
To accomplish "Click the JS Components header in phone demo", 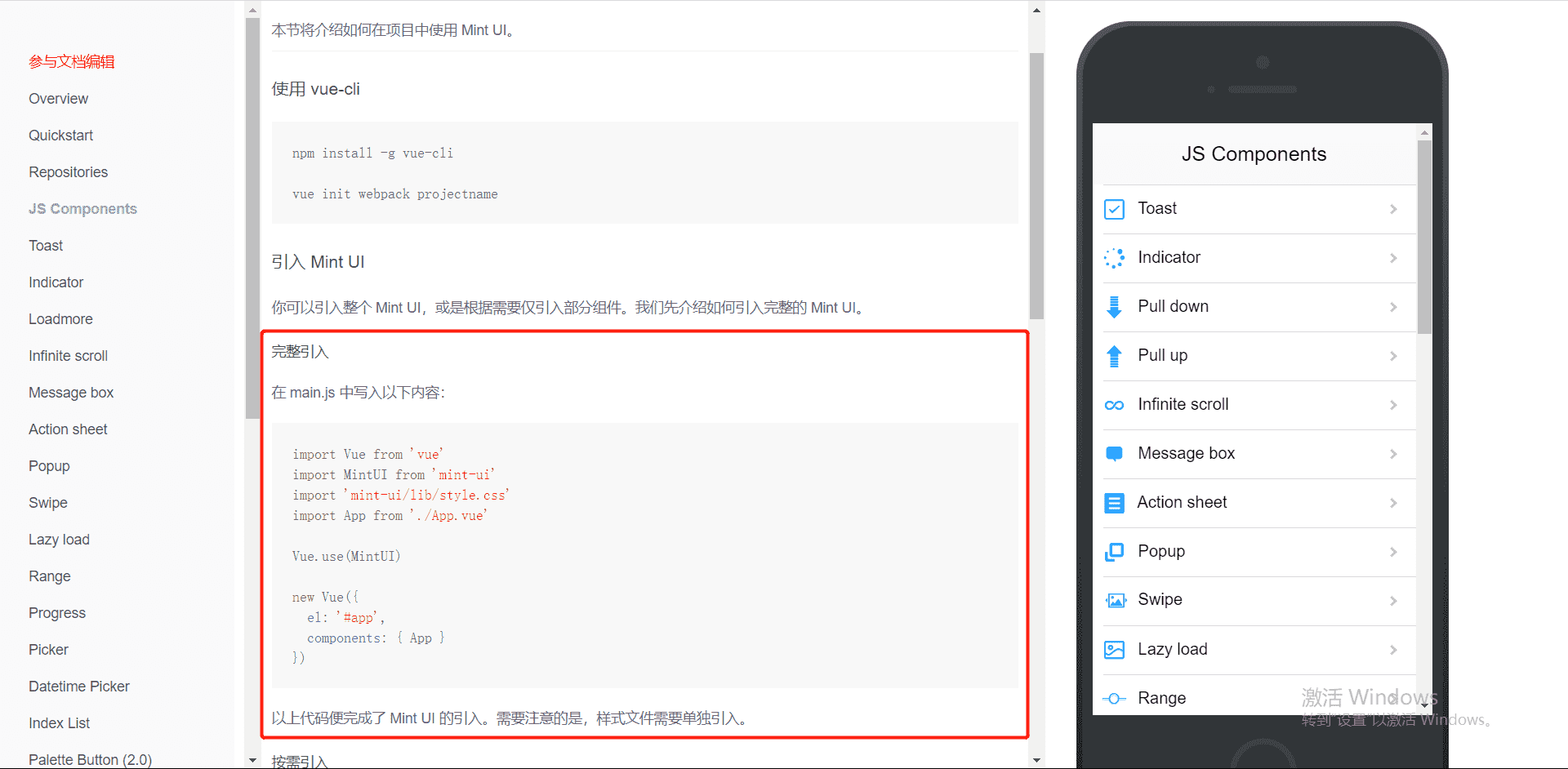I will (x=1254, y=154).
